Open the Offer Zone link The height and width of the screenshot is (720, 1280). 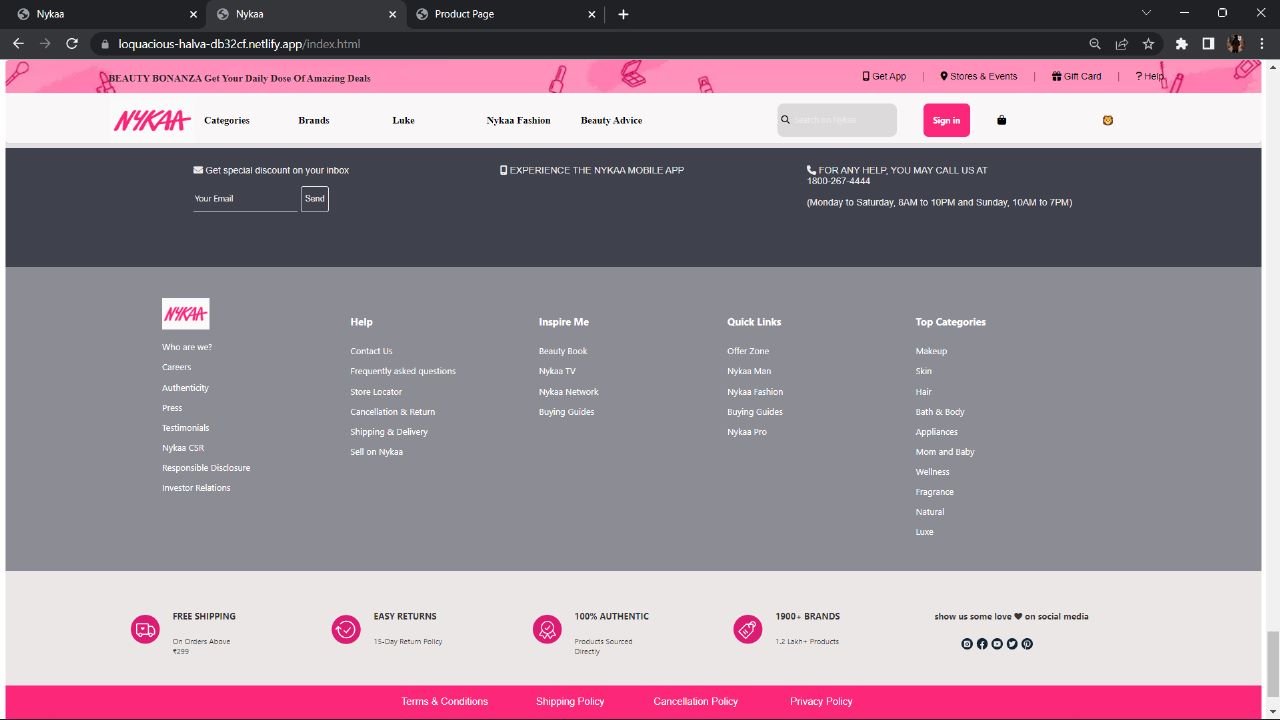[x=748, y=351]
